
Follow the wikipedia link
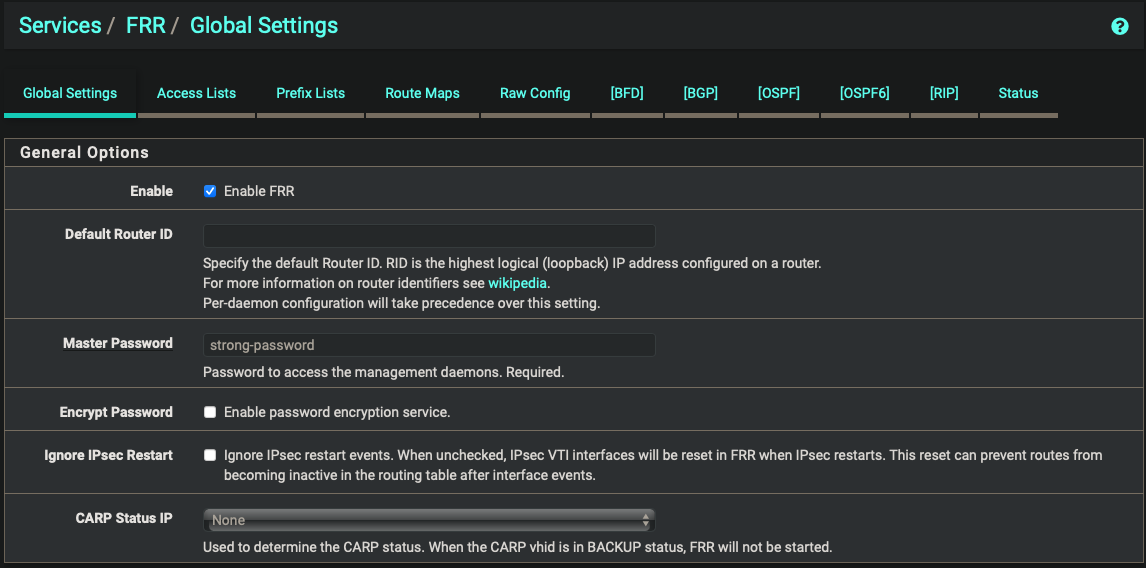pos(518,283)
